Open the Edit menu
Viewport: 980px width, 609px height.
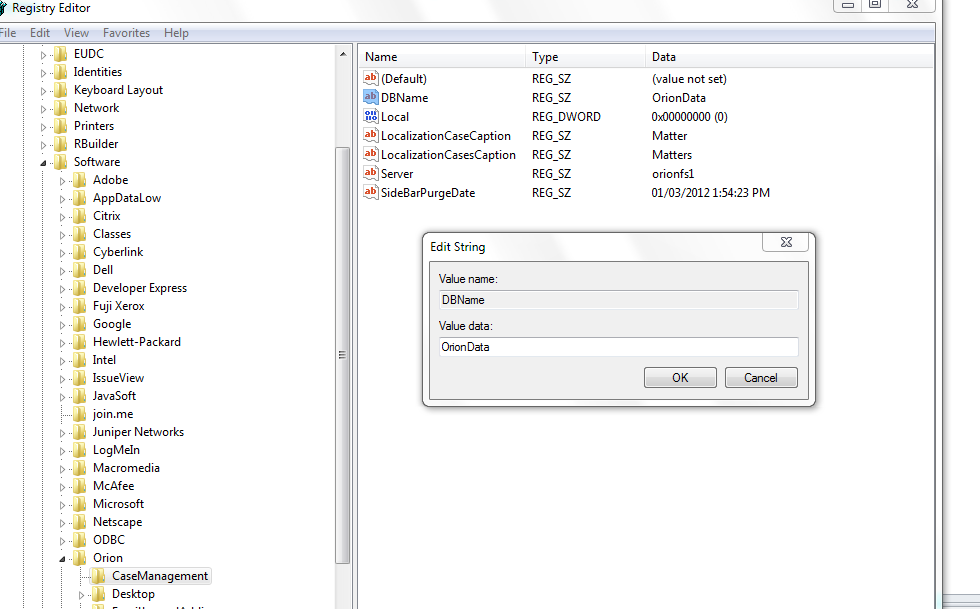(x=40, y=33)
